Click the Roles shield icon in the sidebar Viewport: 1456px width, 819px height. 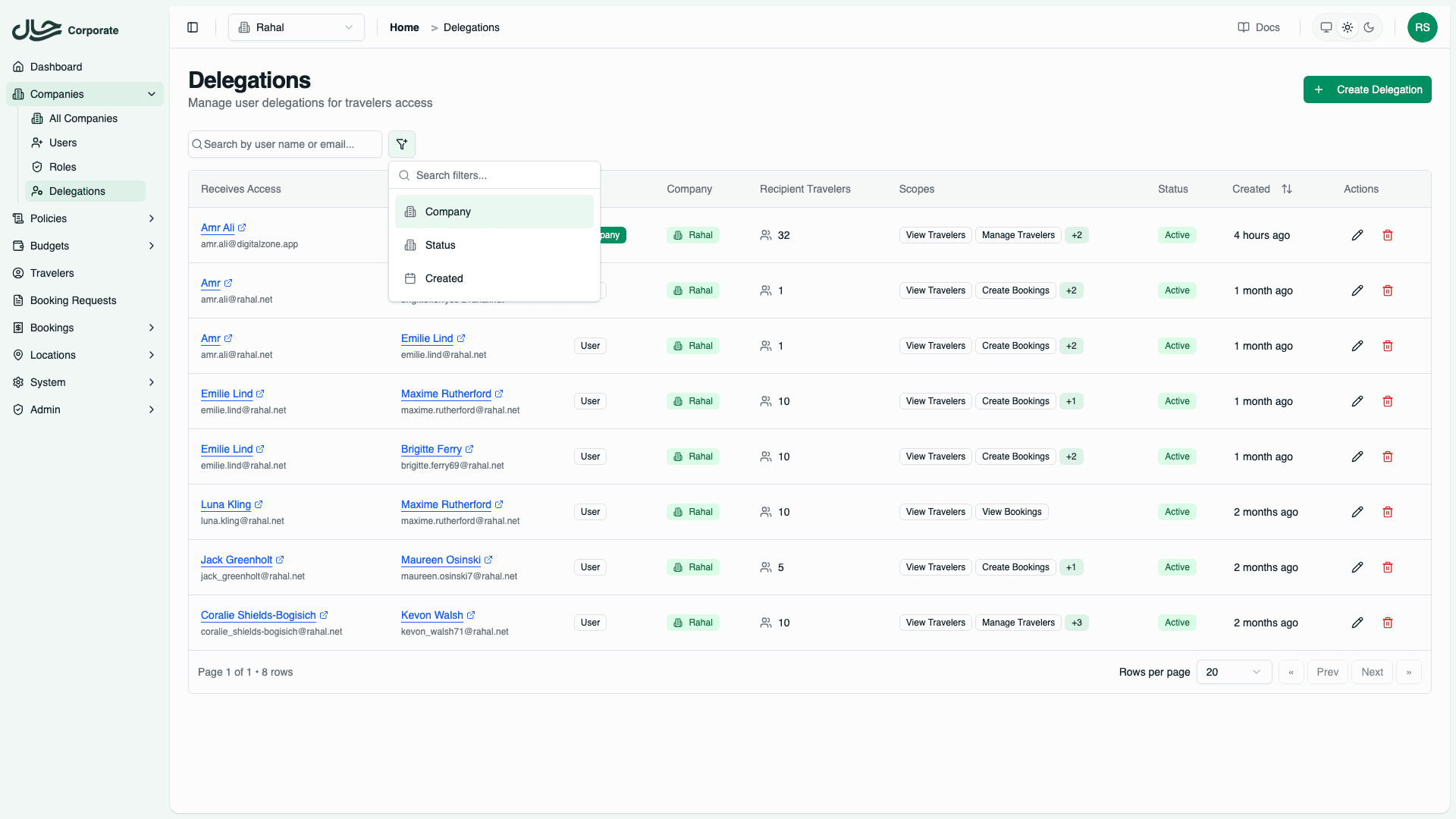(x=36, y=167)
